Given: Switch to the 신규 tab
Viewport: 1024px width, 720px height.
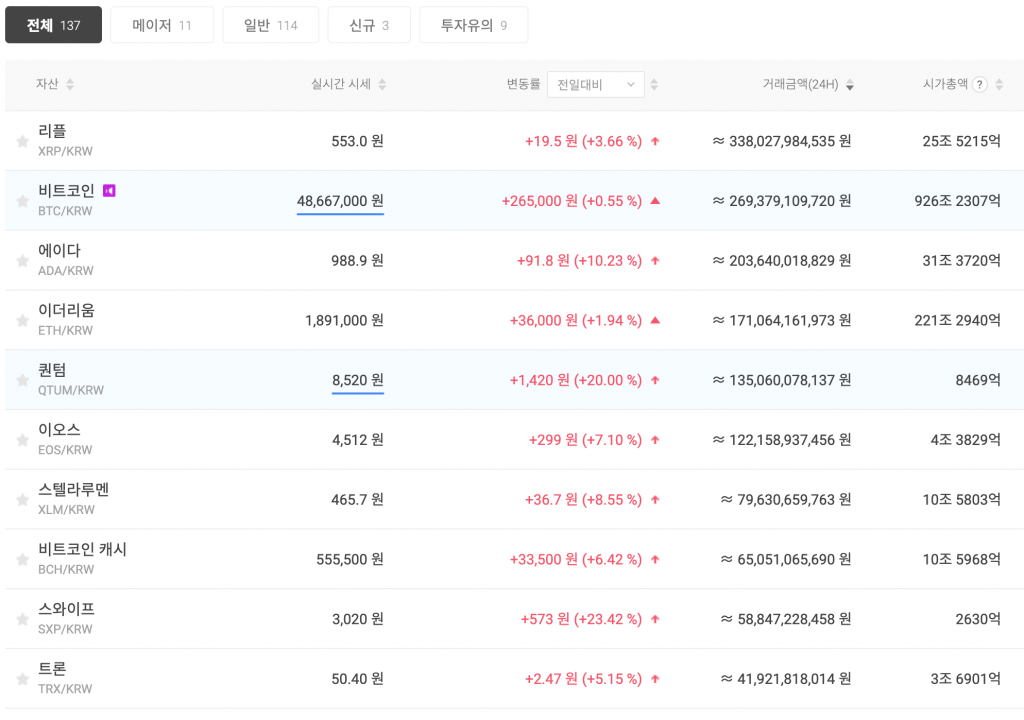Looking at the screenshot, I should 369,25.
